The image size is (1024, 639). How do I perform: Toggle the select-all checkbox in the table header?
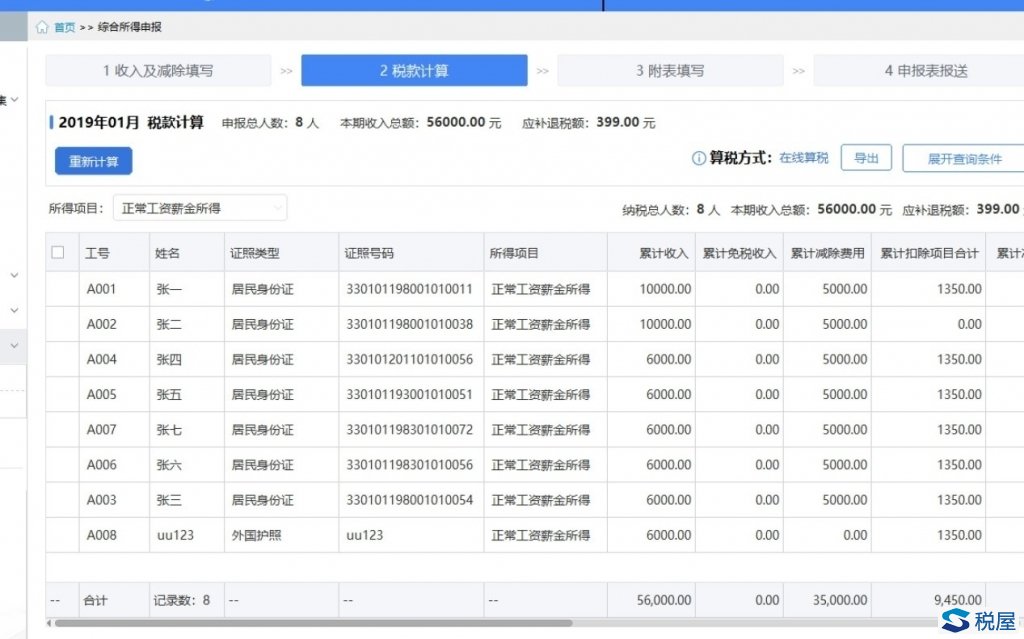[57, 252]
